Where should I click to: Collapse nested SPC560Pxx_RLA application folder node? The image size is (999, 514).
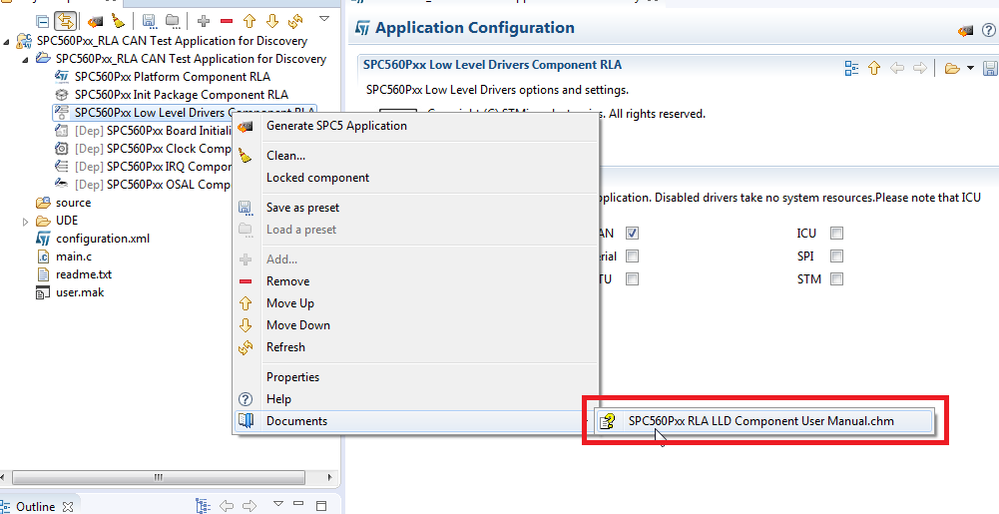click(x=25, y=60)
